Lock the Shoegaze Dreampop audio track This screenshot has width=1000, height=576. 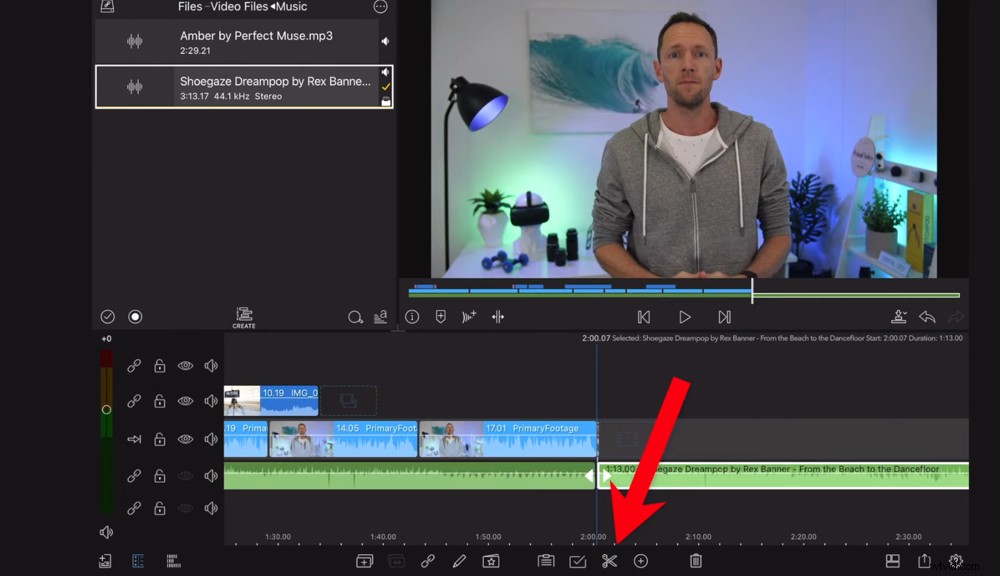click(159, 475)
